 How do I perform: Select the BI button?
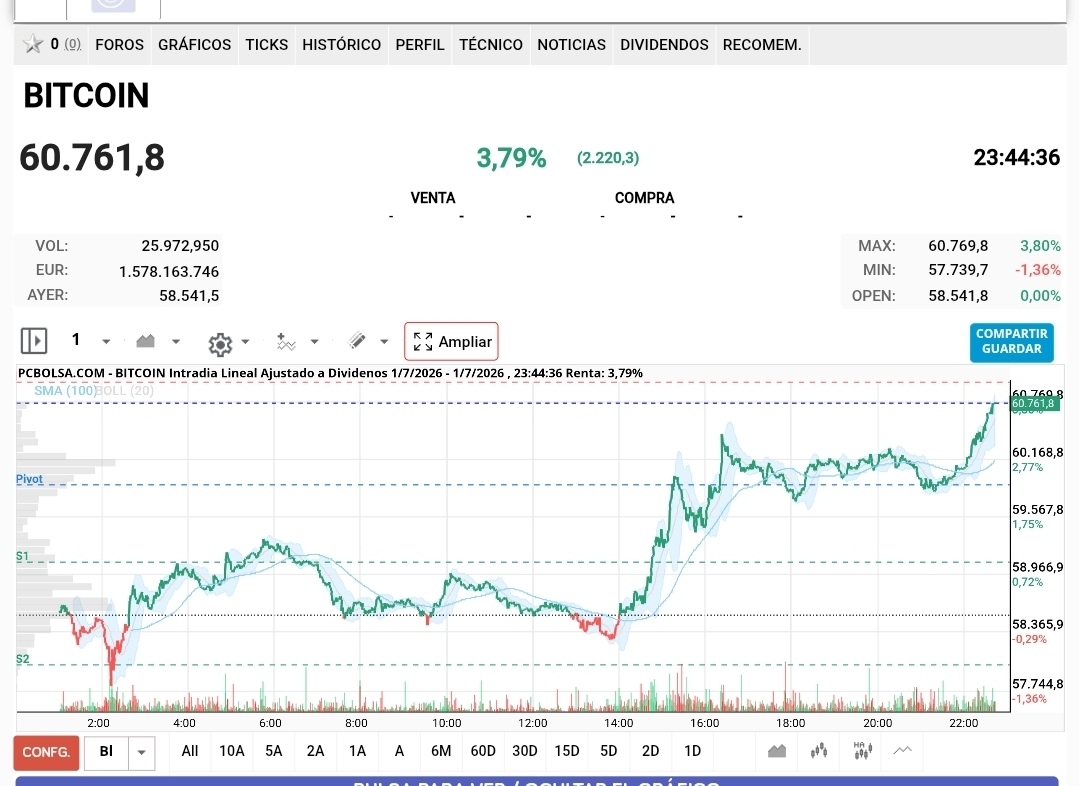[106, 752]
